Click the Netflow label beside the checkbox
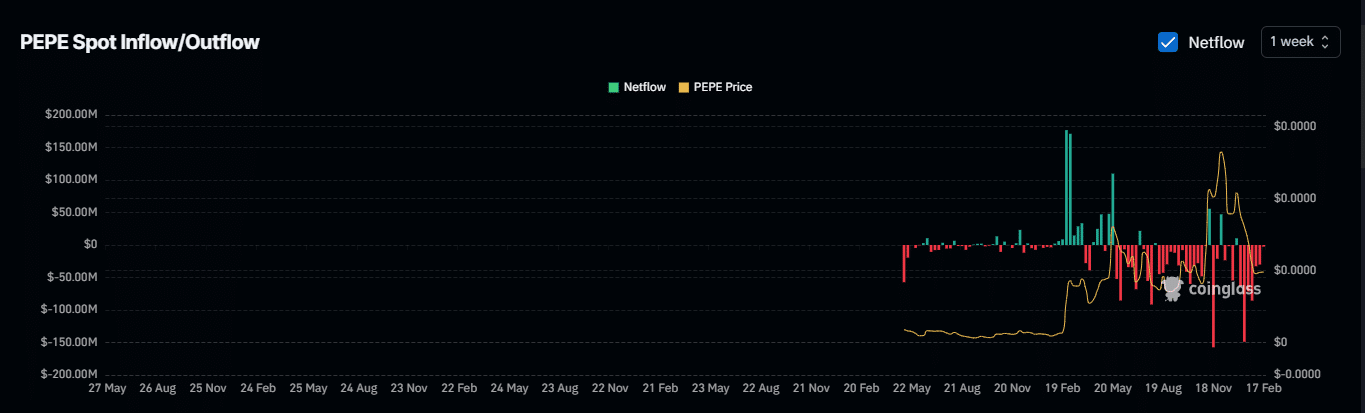Viewport: 1365px width, 413px height. point(1216,42)
